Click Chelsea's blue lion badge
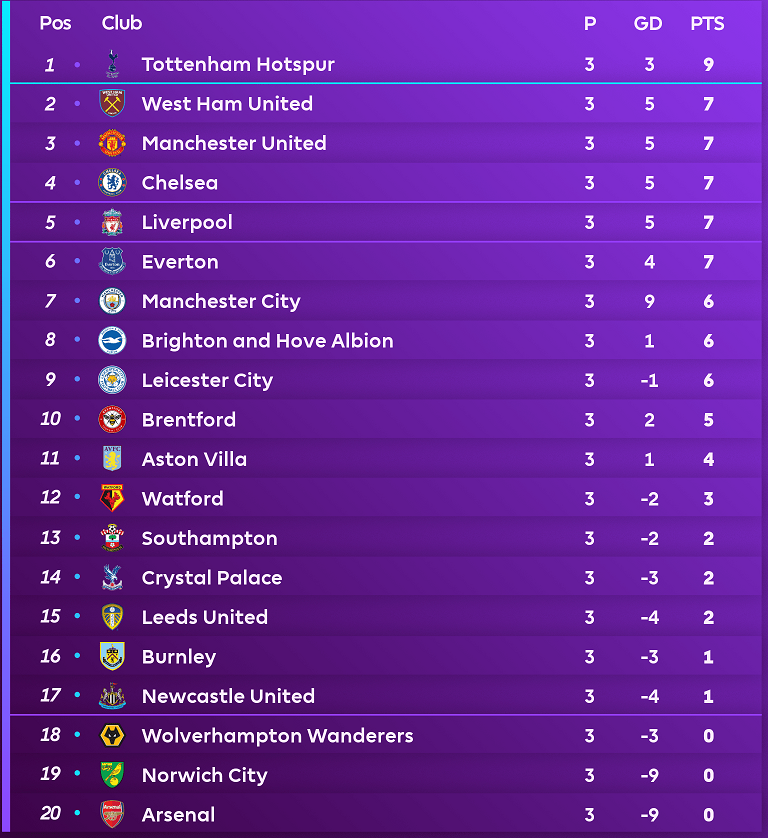This screenshot has width=768, height=838. point(112,182)
